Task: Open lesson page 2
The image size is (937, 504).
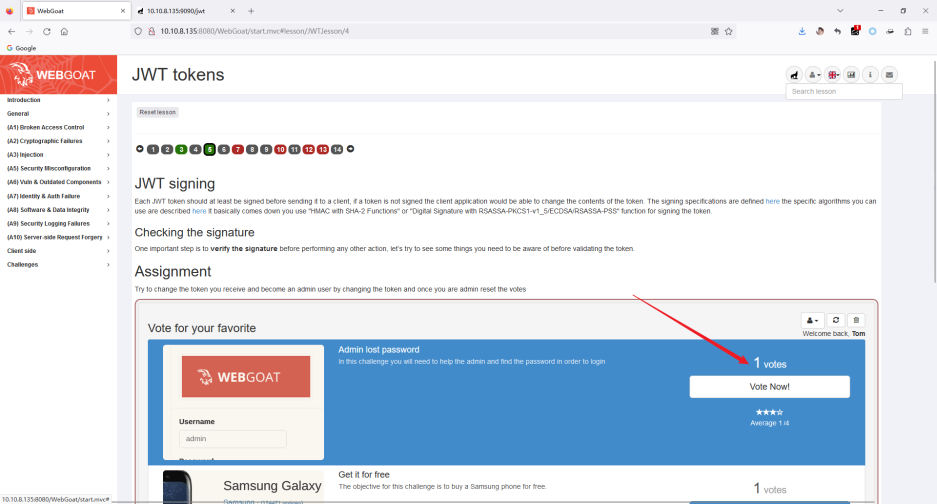Action: 167,149
